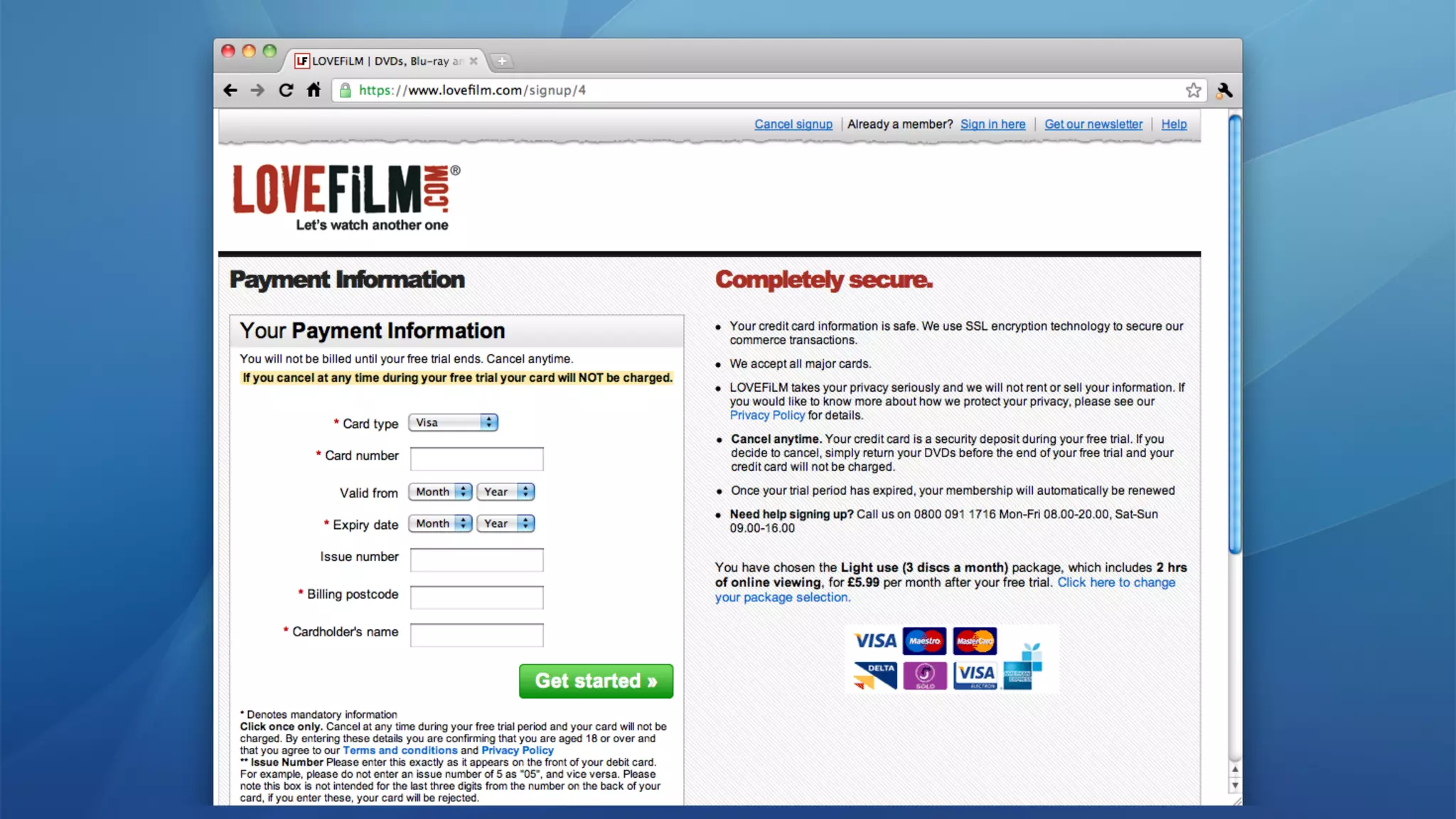Image resolution: width=1456 pixels, height=819 pixels.
Task: Reload the page with refresh icon
Action: 286,90
